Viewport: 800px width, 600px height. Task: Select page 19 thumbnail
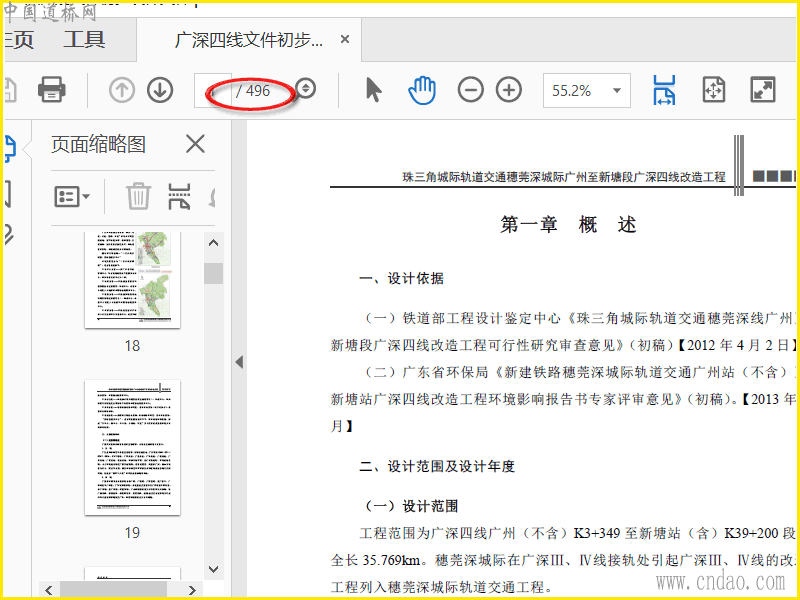coord(133,447)
